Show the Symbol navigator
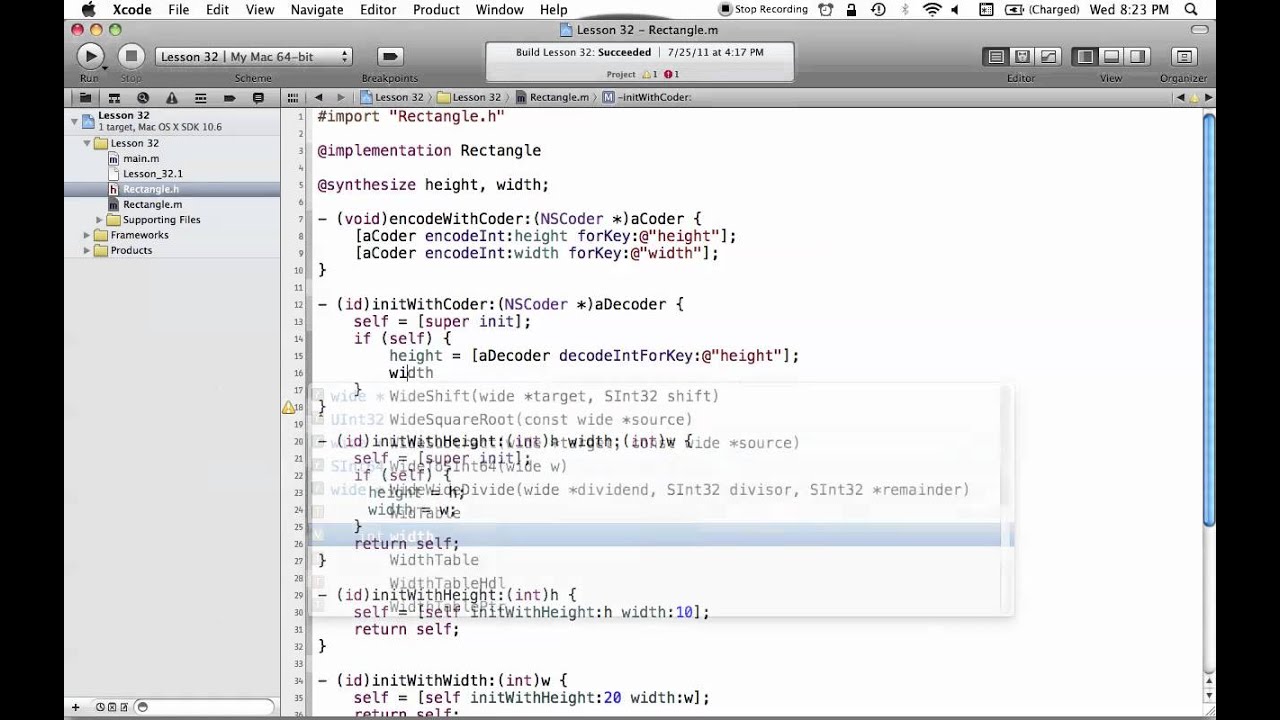The image size is (1280, 720). [x=114, y=98]
